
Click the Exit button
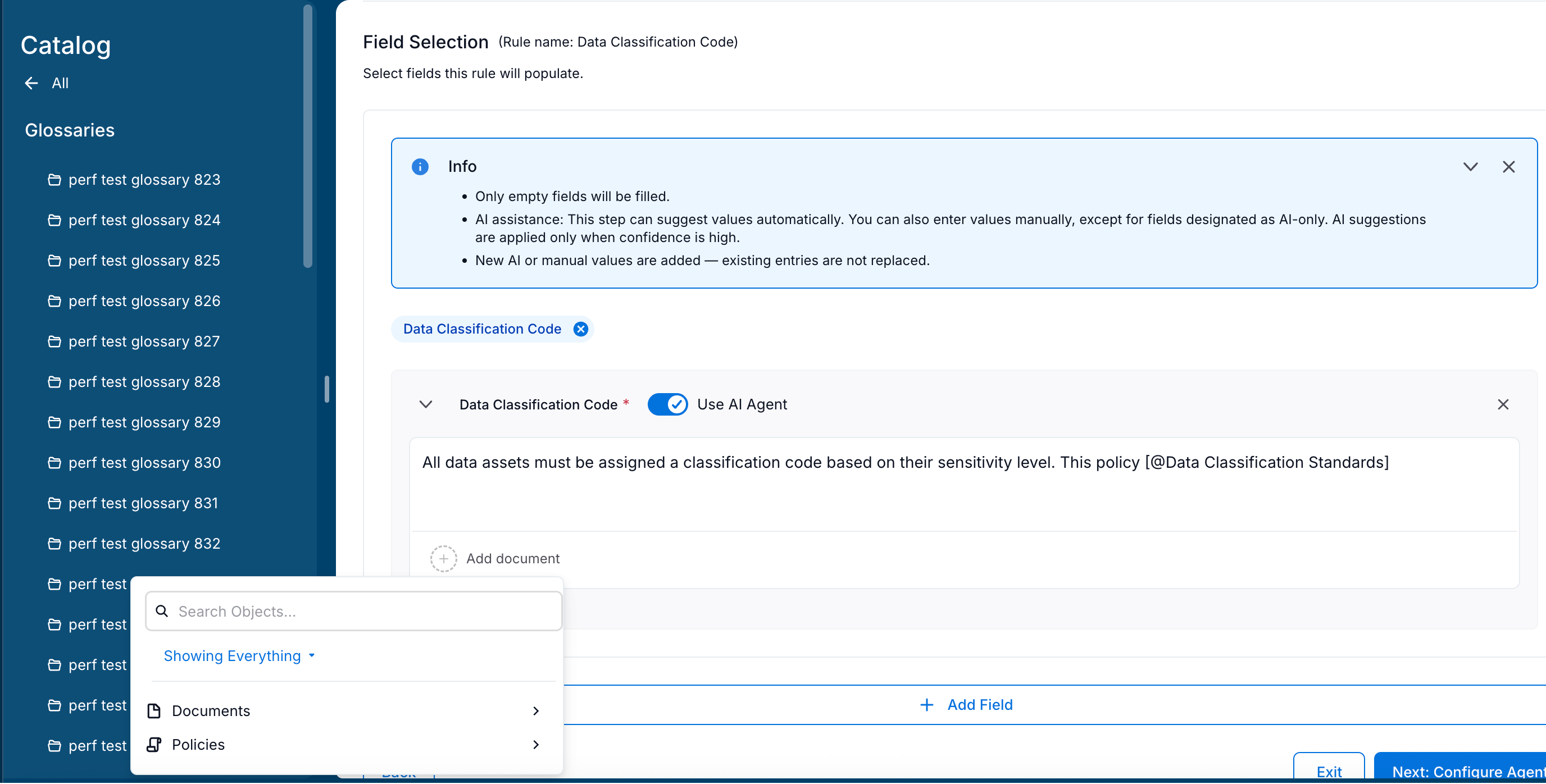tap(1329, 772)
